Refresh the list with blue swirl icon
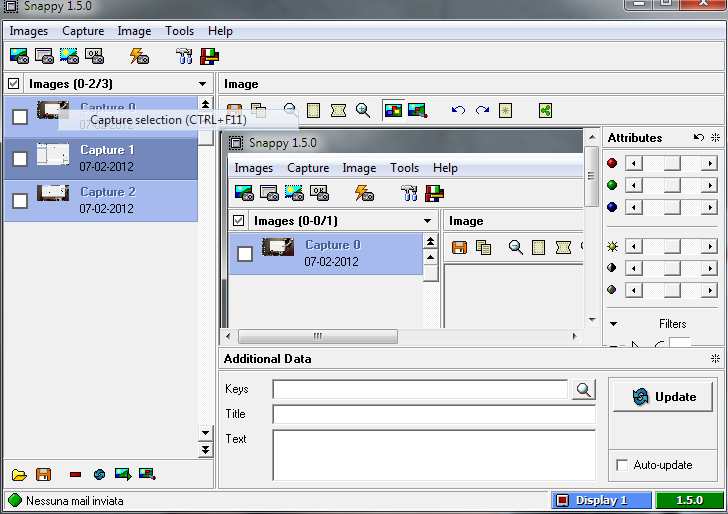 click(99, 475)
